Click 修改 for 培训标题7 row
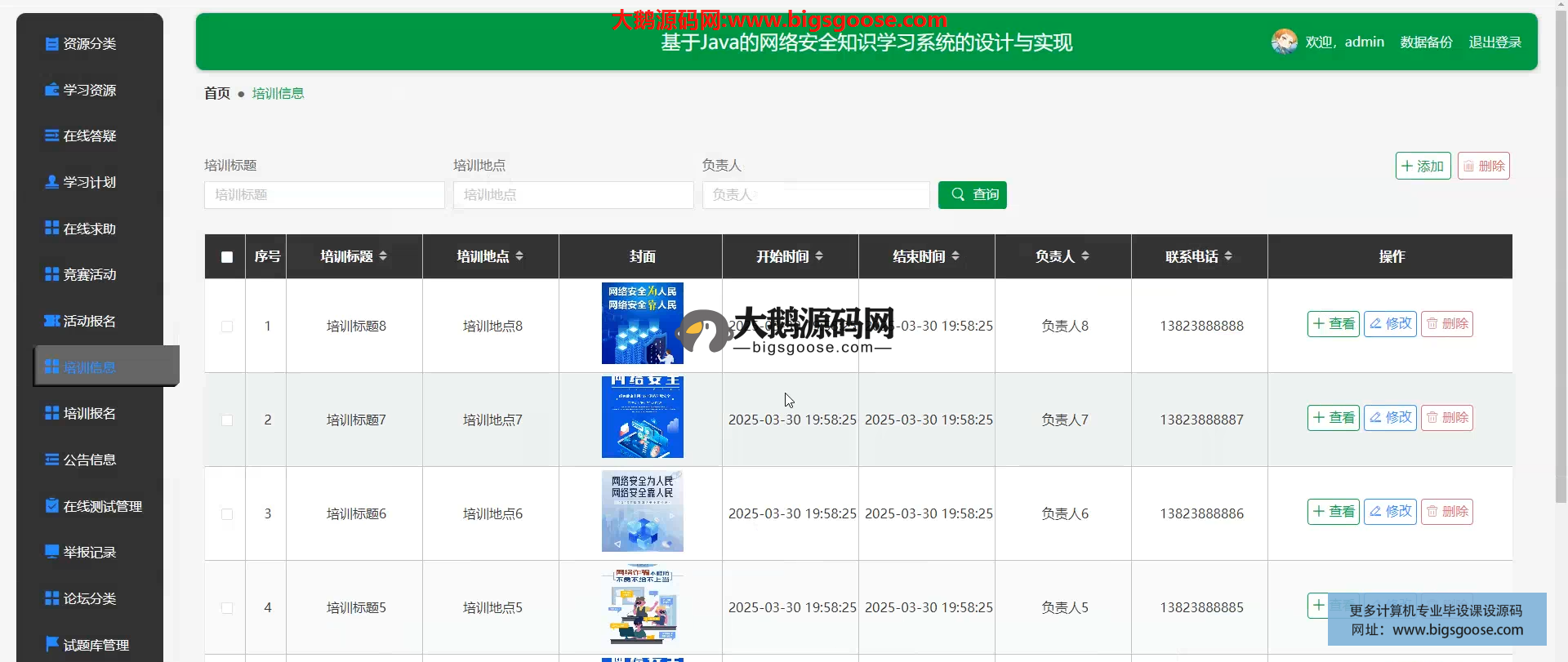Viewport: 1568px width, 662px height. click(1390, 418)
